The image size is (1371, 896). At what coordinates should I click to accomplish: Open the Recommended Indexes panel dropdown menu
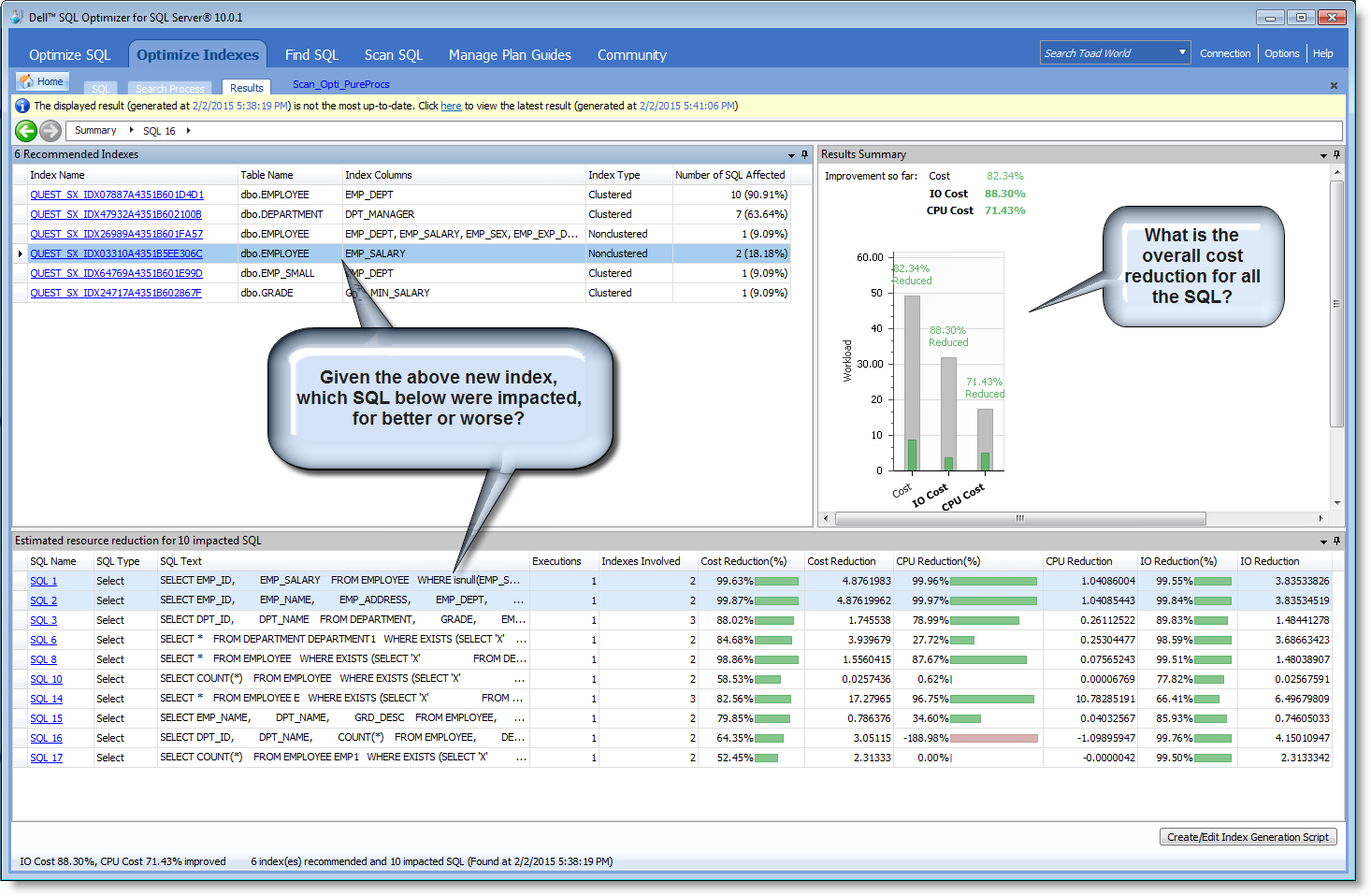point(791,155)
